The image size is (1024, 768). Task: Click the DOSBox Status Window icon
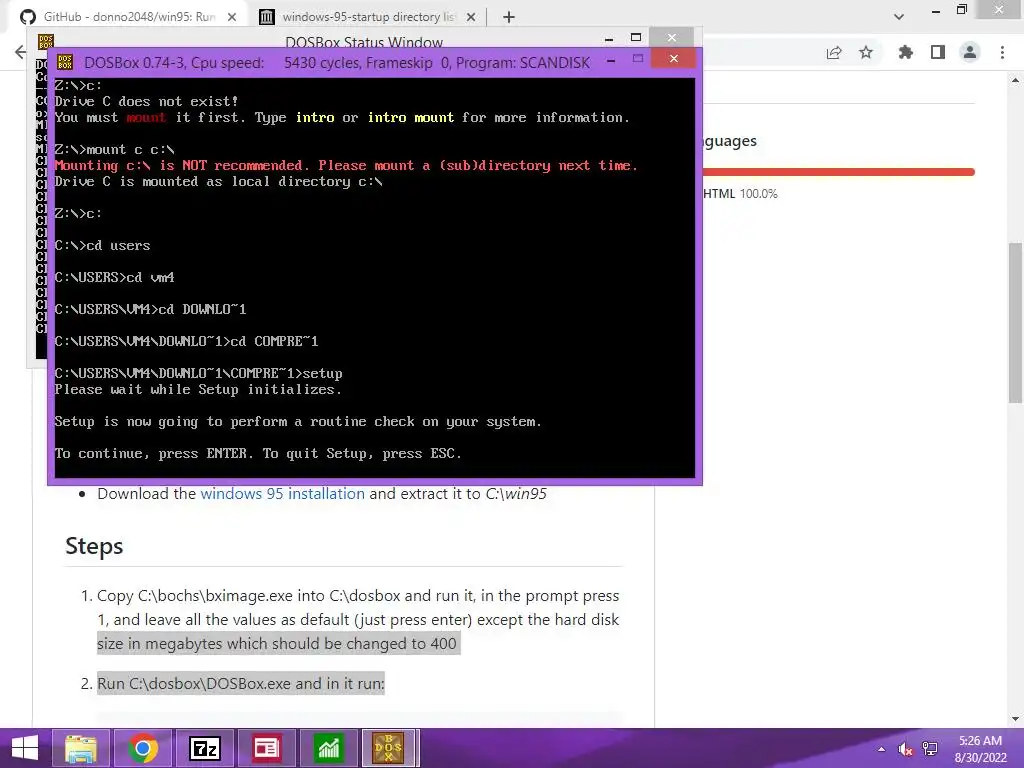click(x=46, y=41)
